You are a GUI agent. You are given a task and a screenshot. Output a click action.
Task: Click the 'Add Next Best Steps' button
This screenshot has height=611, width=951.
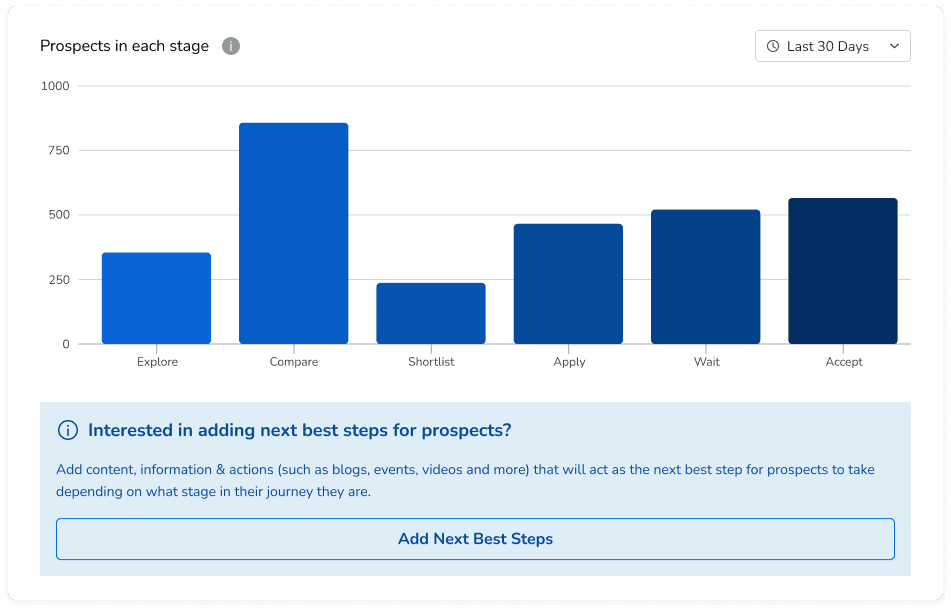point(475,539)
